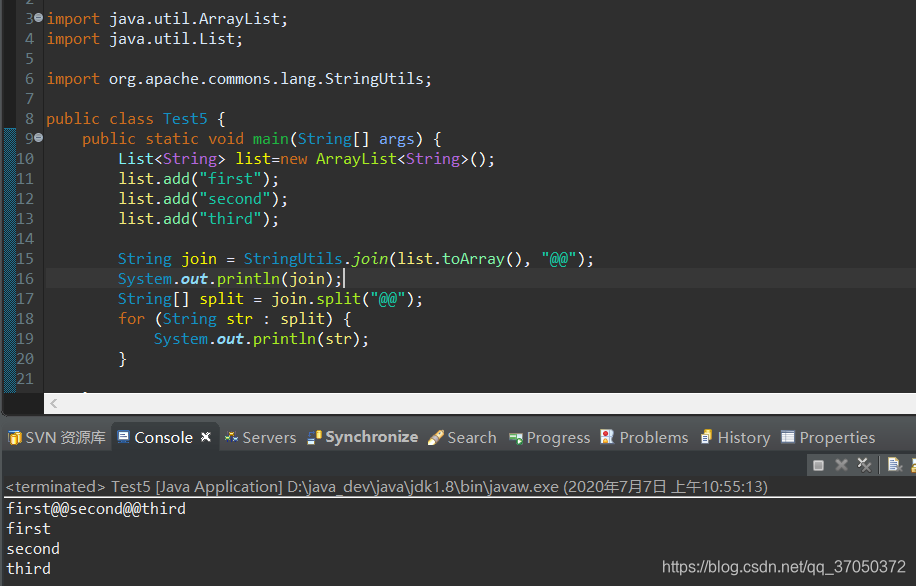Click the History view icon

coord(735,437)
